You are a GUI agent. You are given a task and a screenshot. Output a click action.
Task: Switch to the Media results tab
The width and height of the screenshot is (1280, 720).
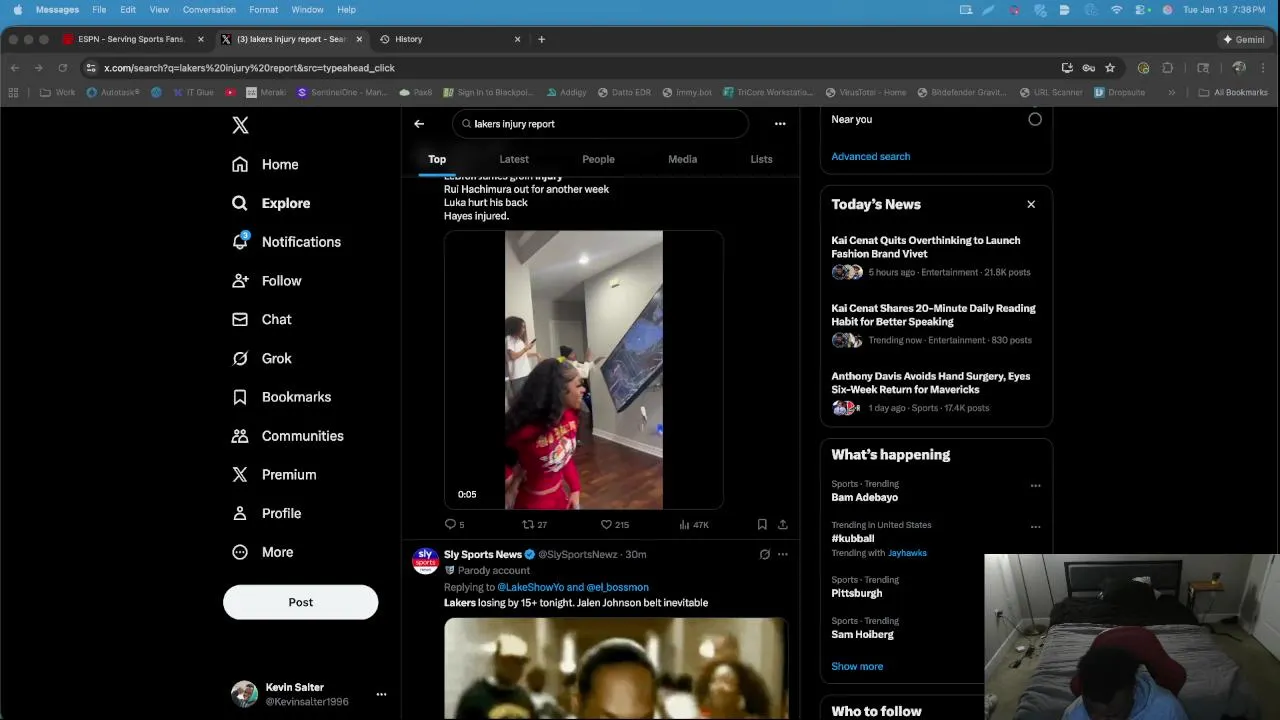click(x=682, y=159)
